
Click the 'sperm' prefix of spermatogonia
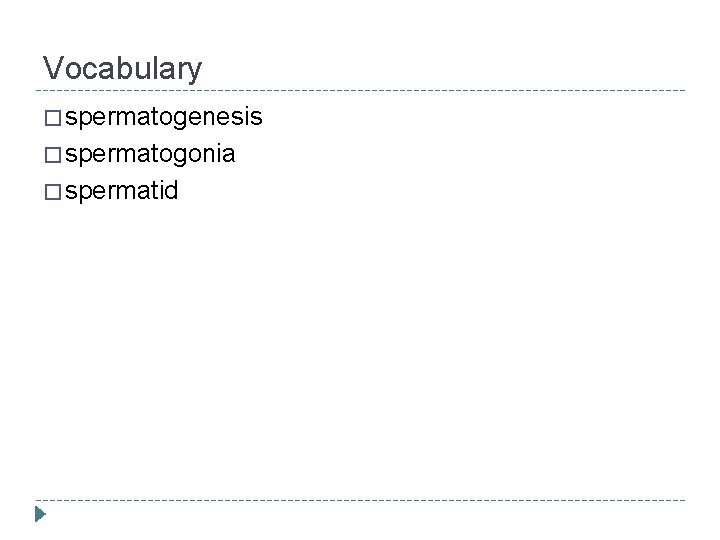pyautogui.click(x=102, y=156)
